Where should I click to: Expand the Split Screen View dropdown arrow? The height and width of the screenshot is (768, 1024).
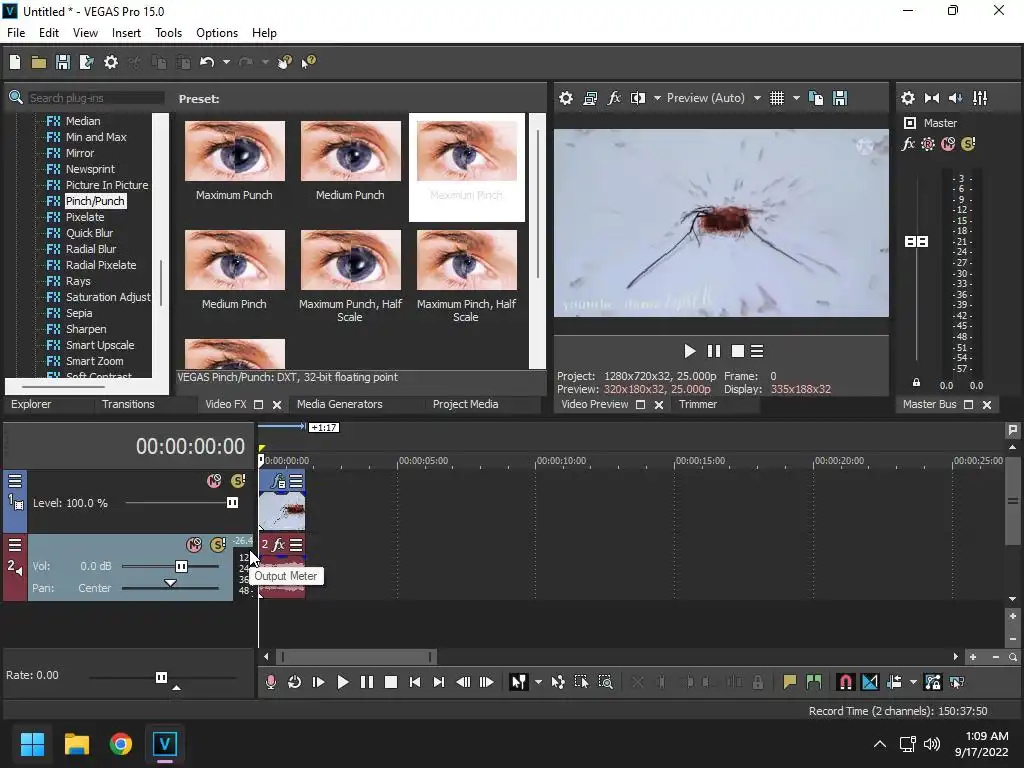(x=657, y=98)
